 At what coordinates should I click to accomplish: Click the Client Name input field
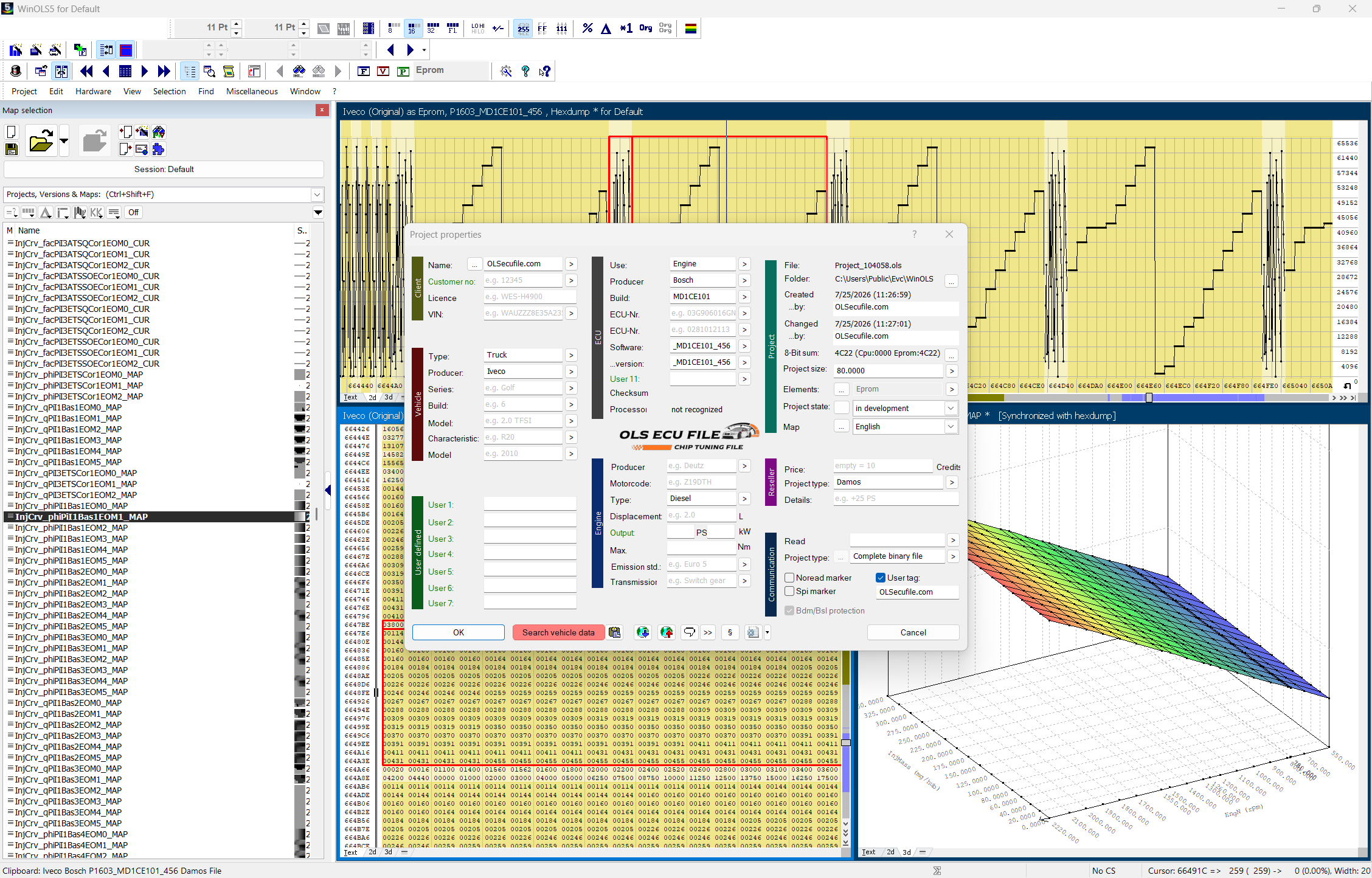[x=523, y=264]
